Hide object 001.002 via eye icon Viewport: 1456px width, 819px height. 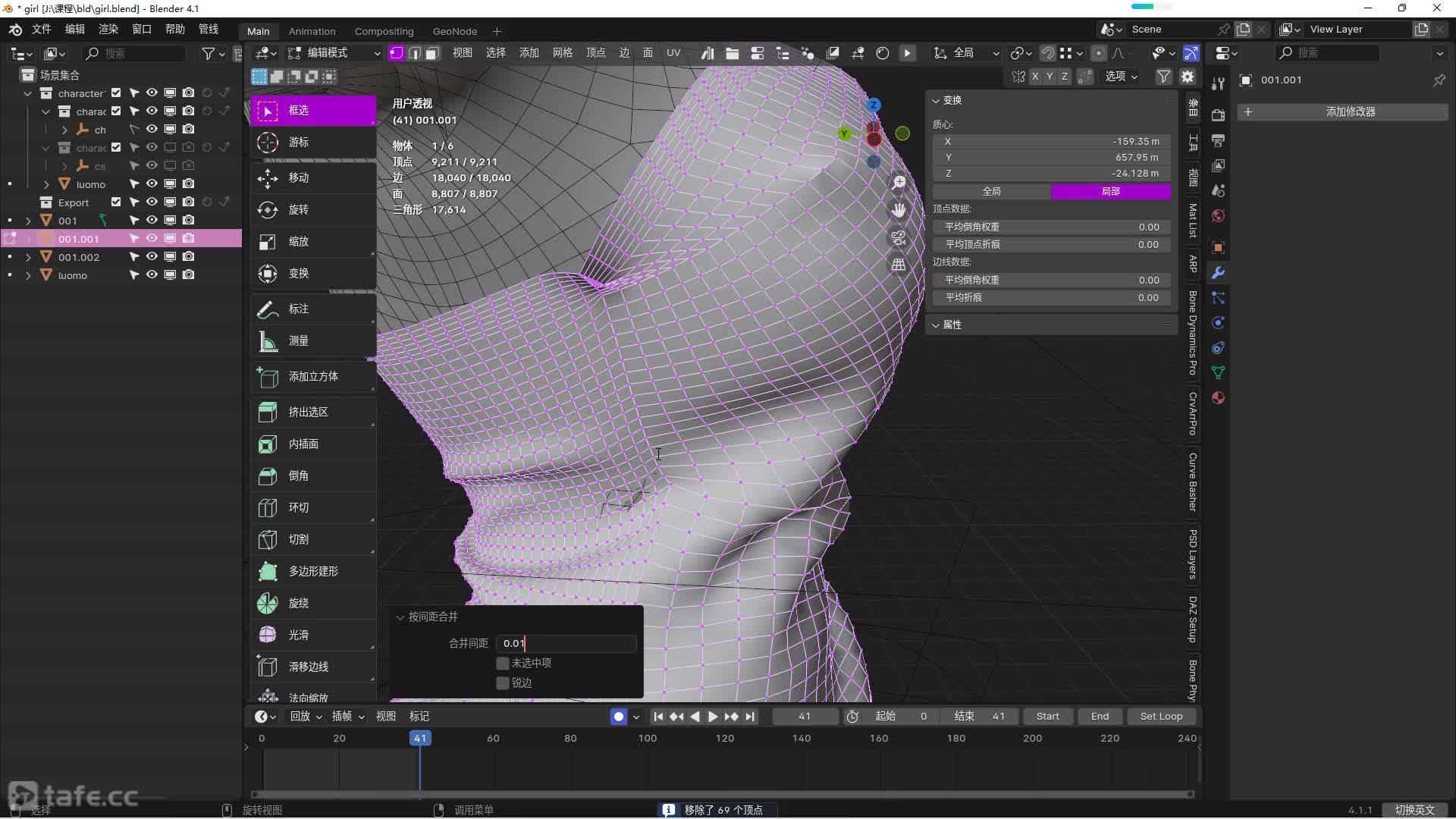click(152, 257)
